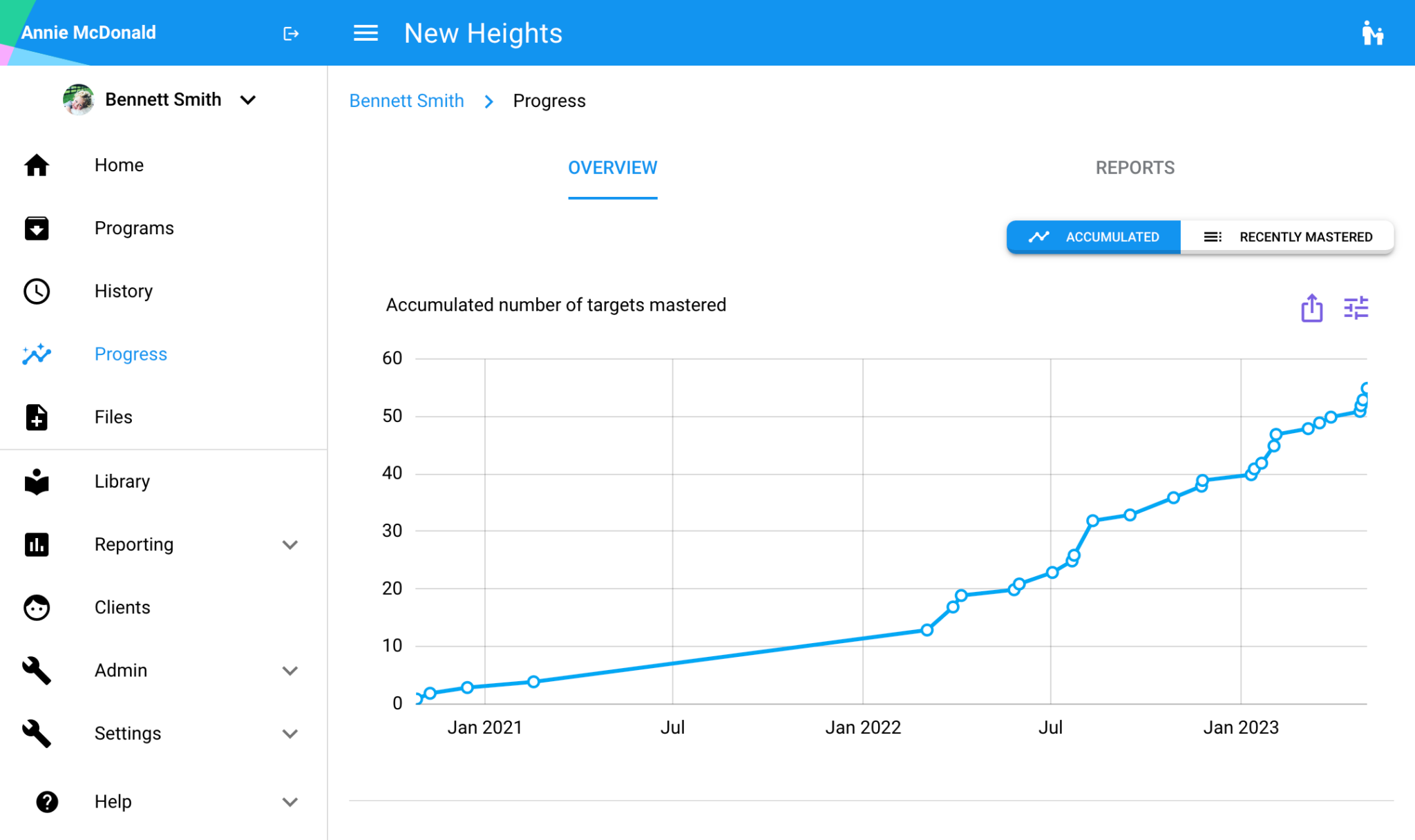This screenshot has height=840, width=1415.
Task: Open the chart filter settings icon
Action: [x=1356, y=308]
